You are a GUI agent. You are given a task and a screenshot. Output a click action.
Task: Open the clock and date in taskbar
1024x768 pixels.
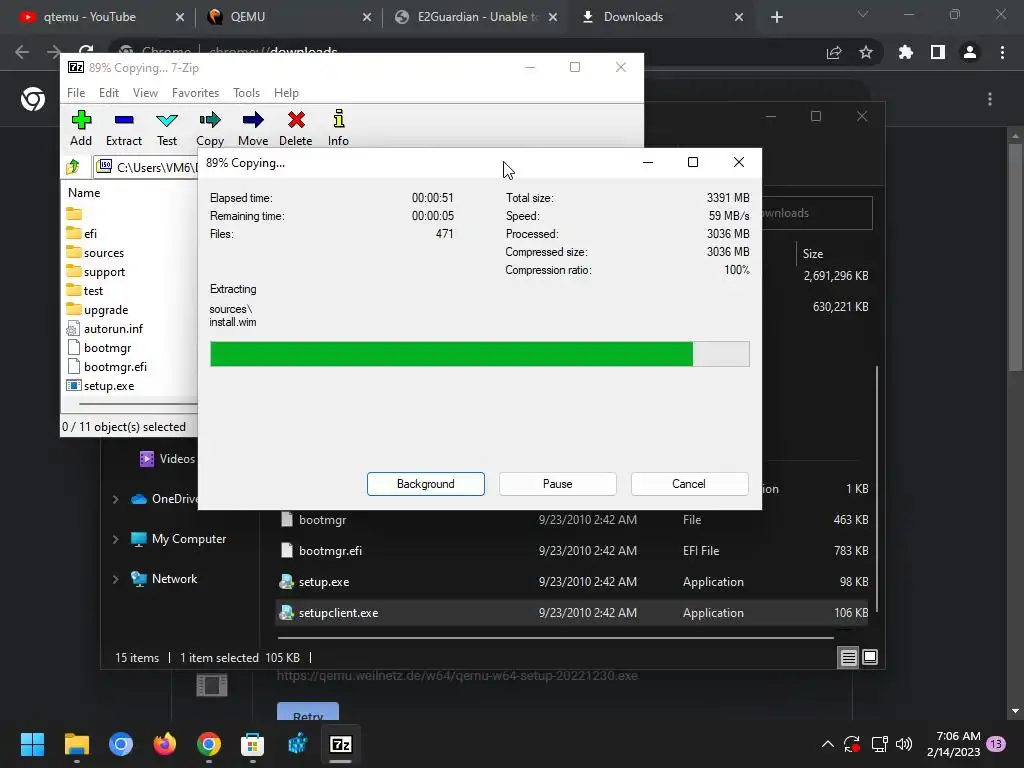coord(953,744)
